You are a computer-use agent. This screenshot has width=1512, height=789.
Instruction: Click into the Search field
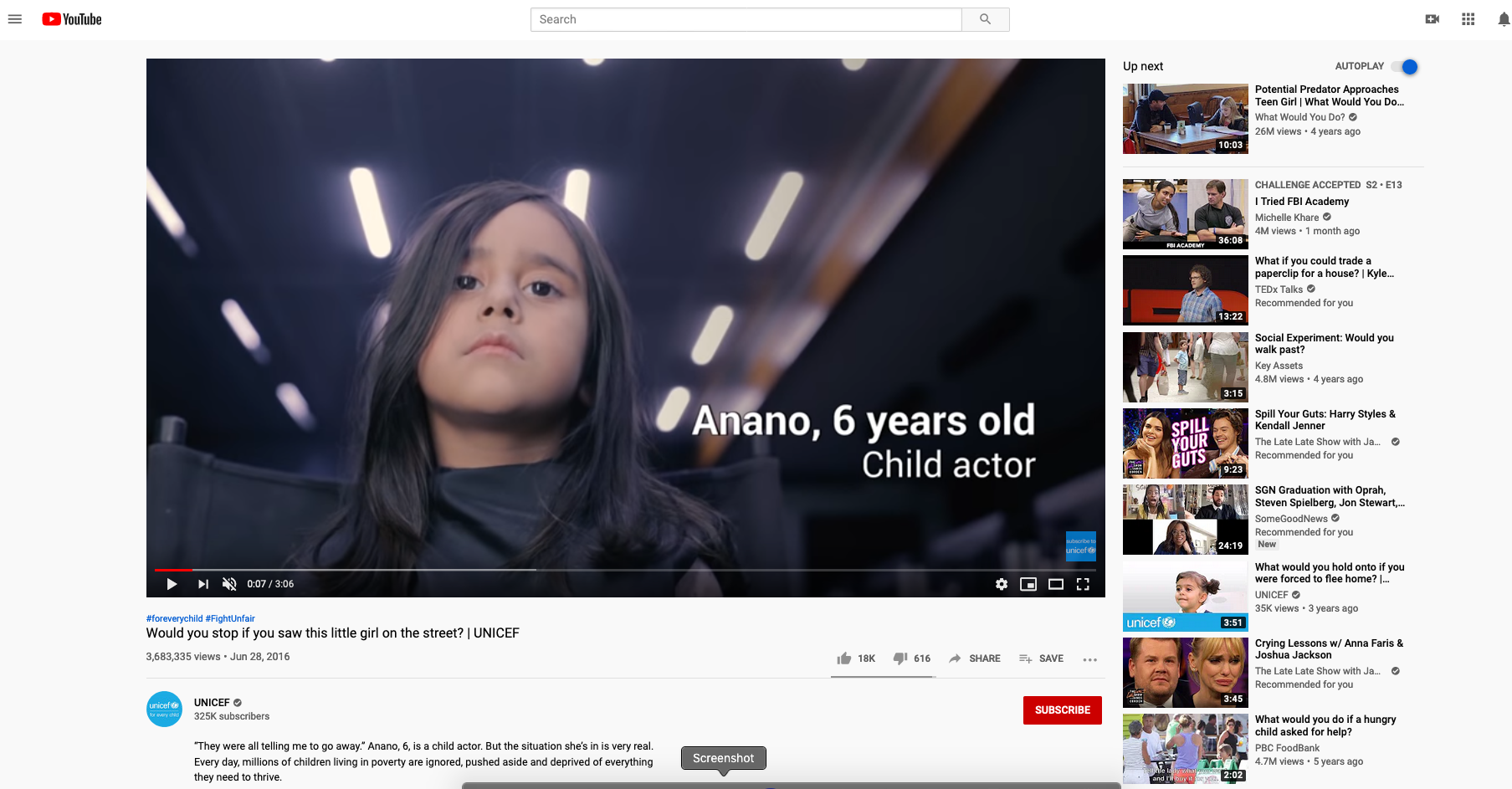click(x=746, y=19)
